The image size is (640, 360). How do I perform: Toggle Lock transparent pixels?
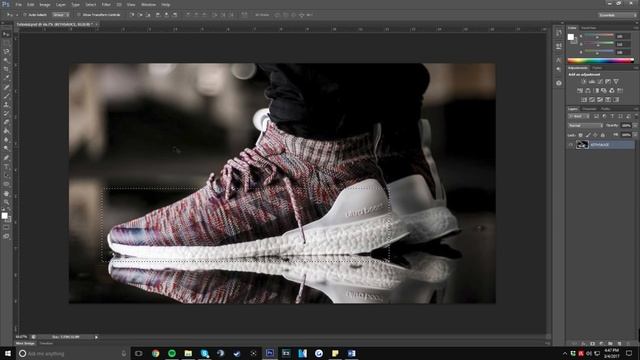(x=580, y=135)
